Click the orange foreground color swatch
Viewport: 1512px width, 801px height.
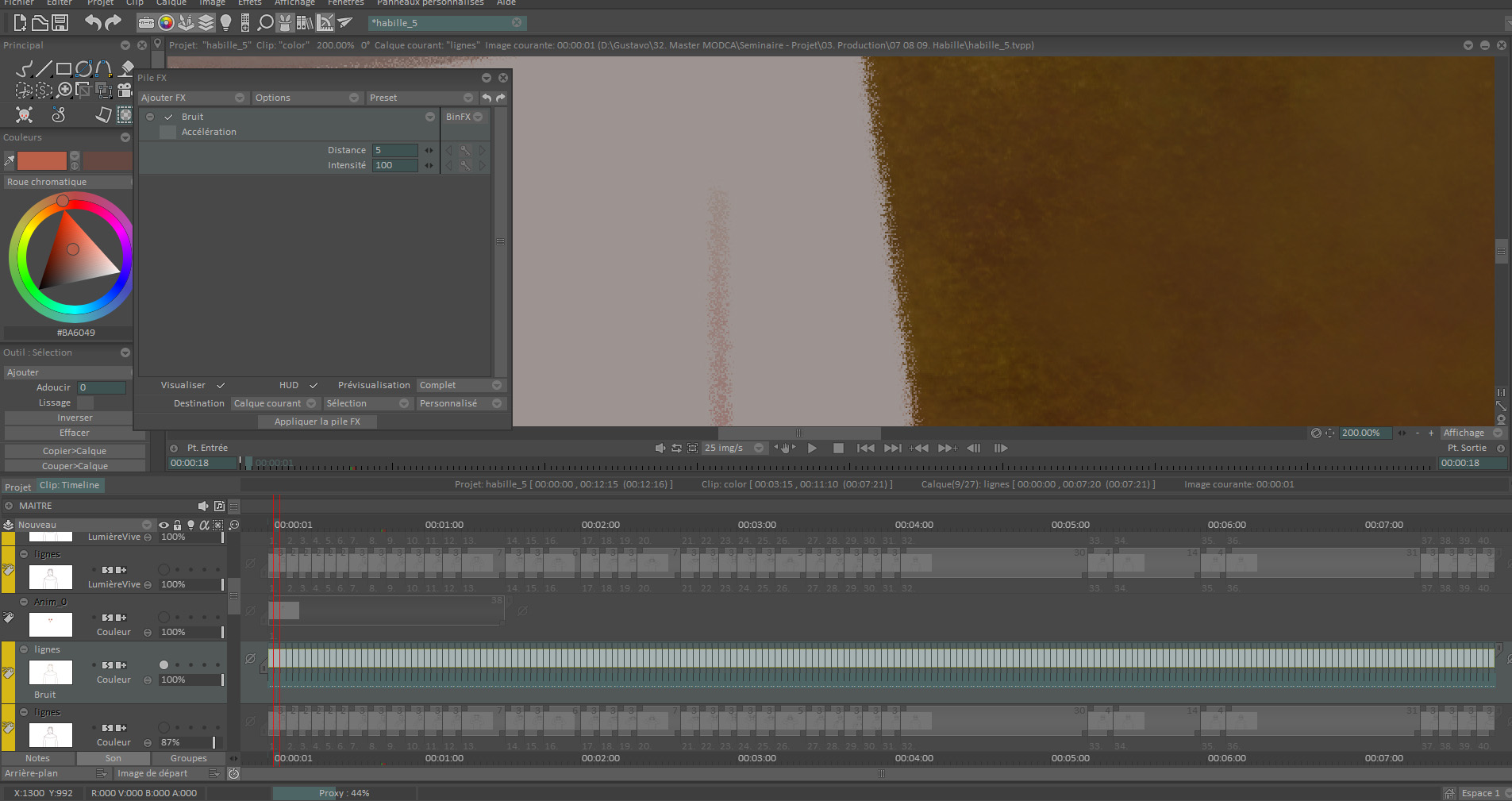coord(42,161)
